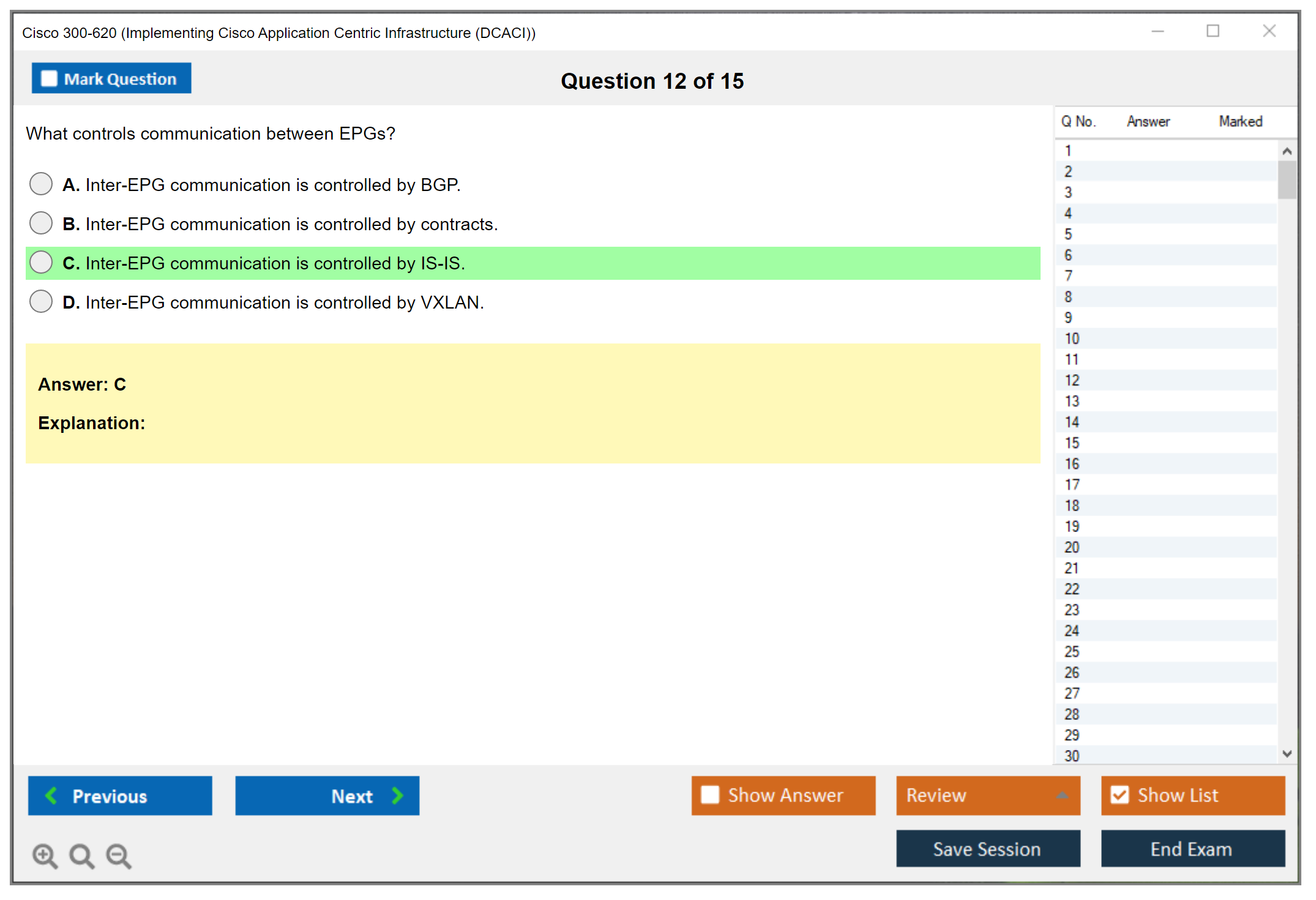Click the green left arrow on Previous
This screenshot has height=900, width=1316.
click(51, 795)
